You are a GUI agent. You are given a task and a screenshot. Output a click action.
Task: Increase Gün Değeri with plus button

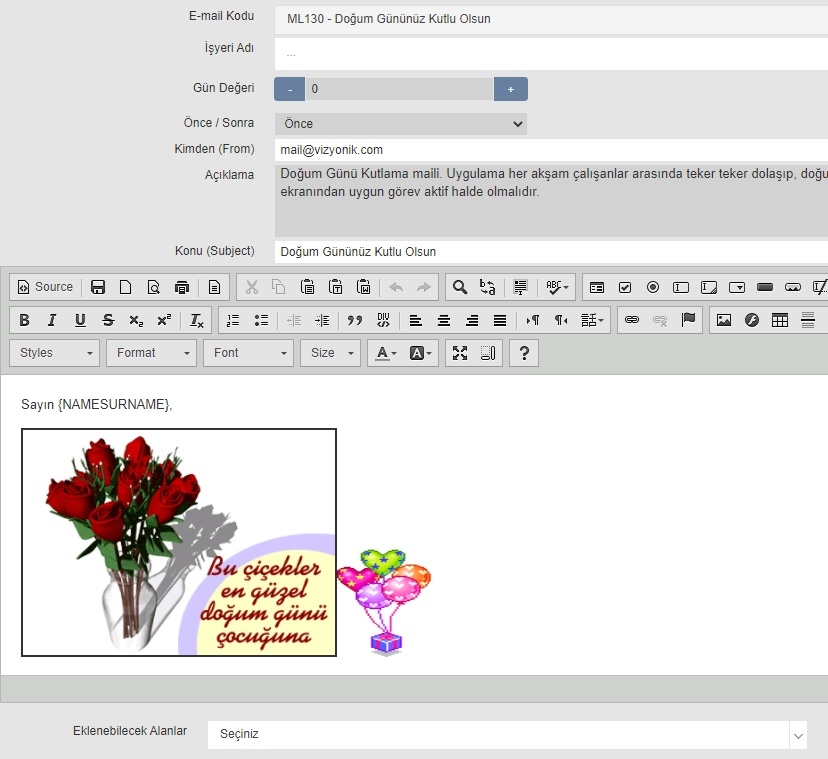coord(511,89)
